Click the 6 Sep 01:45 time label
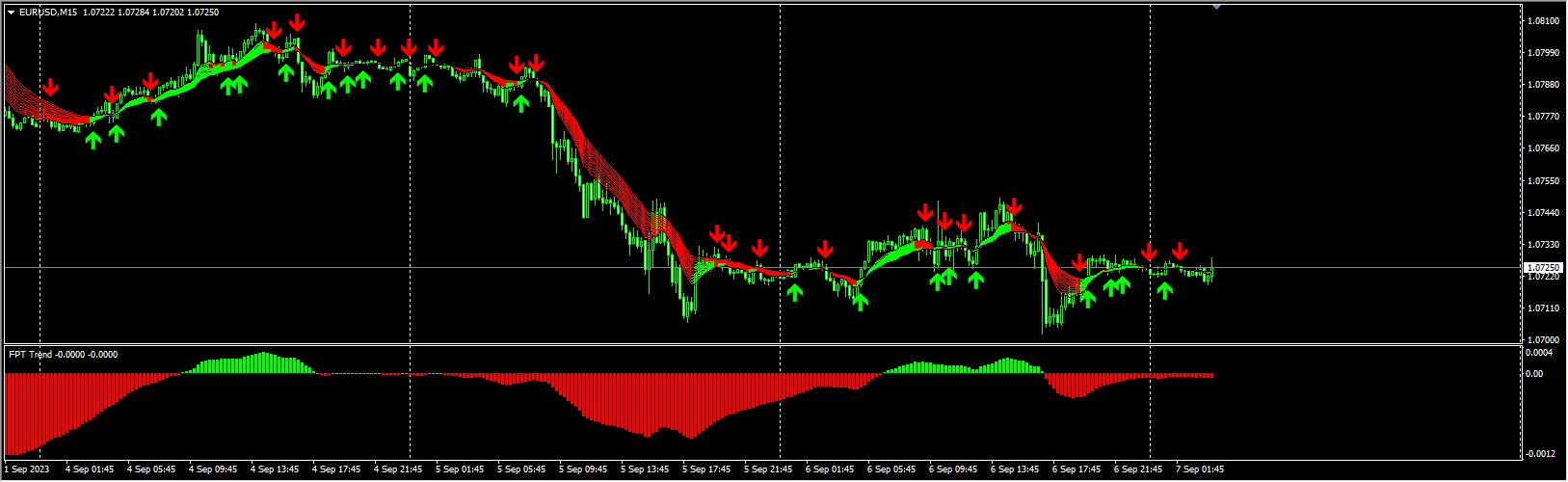 click(x=831, y=470)
